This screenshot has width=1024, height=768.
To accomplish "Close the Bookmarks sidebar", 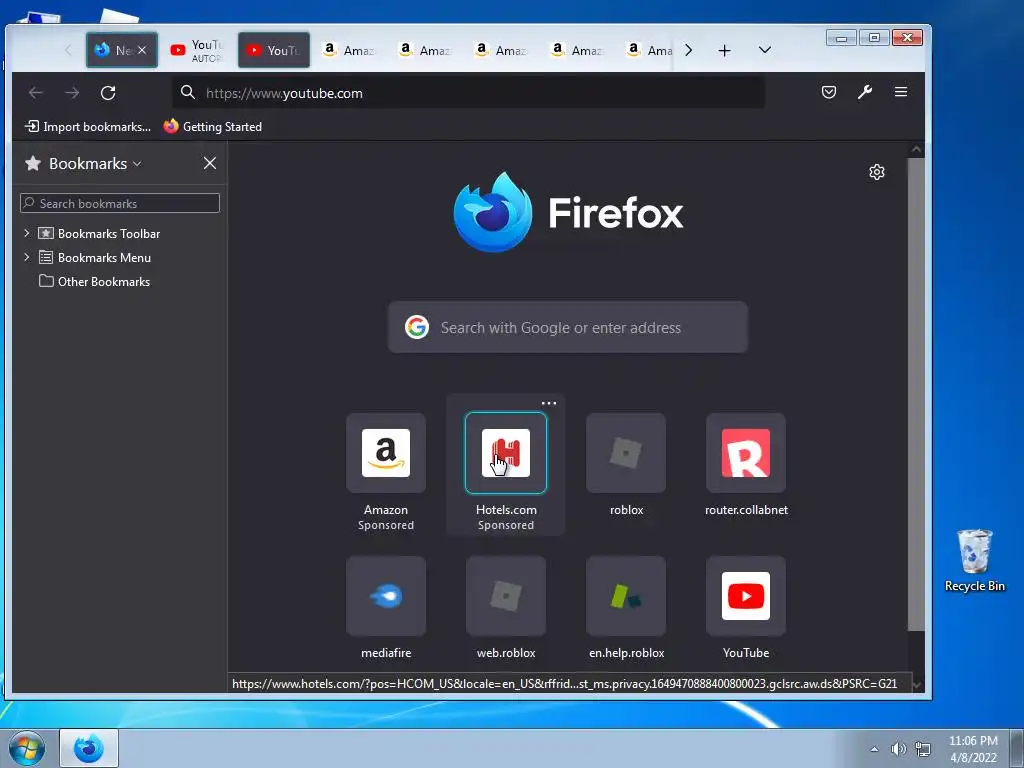I will coord(210,163).
